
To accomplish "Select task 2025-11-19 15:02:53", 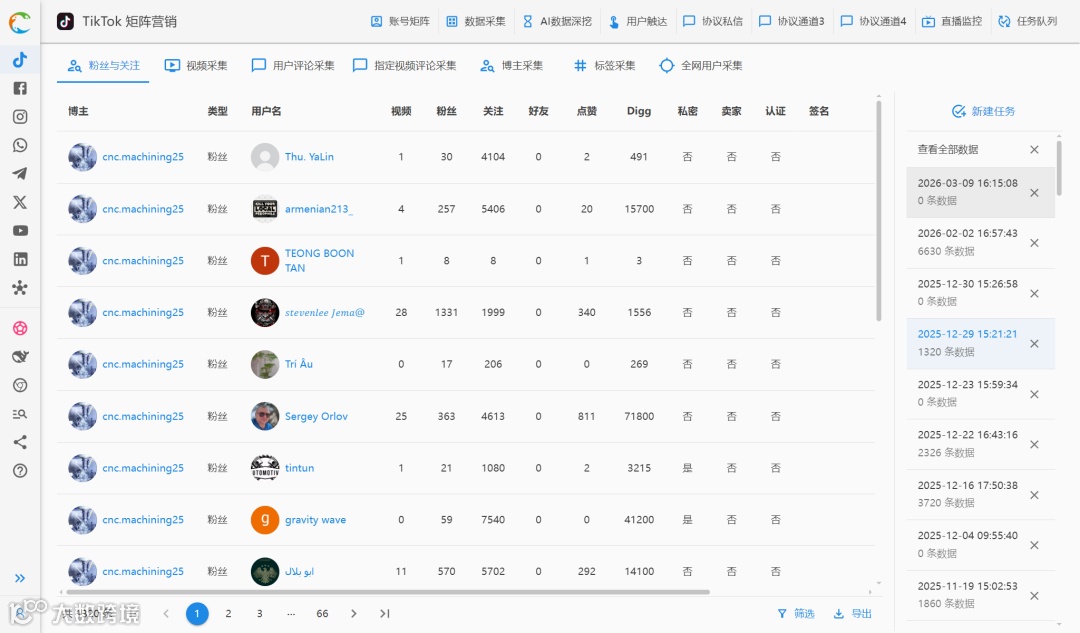I will pyautogui.click(x=980, y=594).
